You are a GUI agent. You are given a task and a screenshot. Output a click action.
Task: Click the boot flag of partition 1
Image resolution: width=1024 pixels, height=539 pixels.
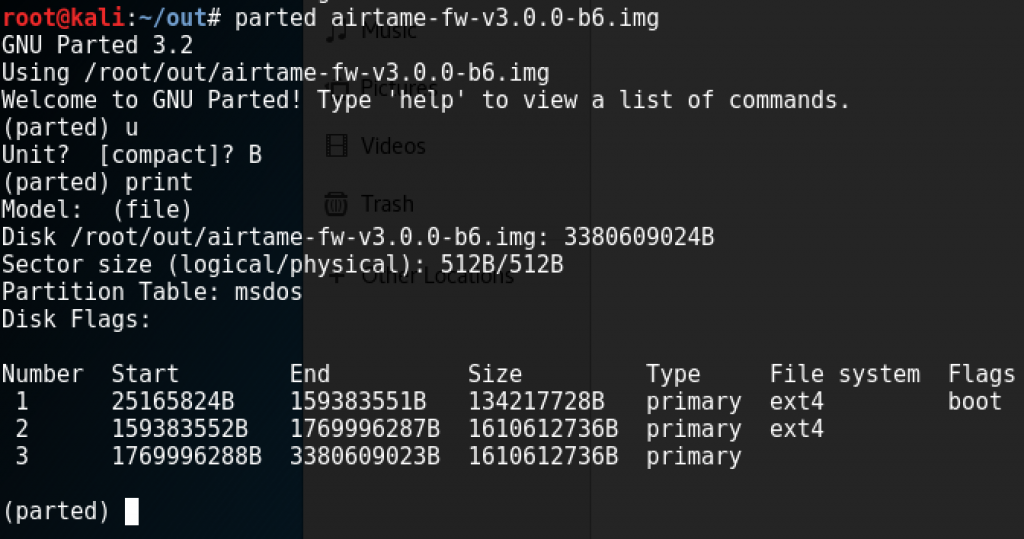point(974,401)
